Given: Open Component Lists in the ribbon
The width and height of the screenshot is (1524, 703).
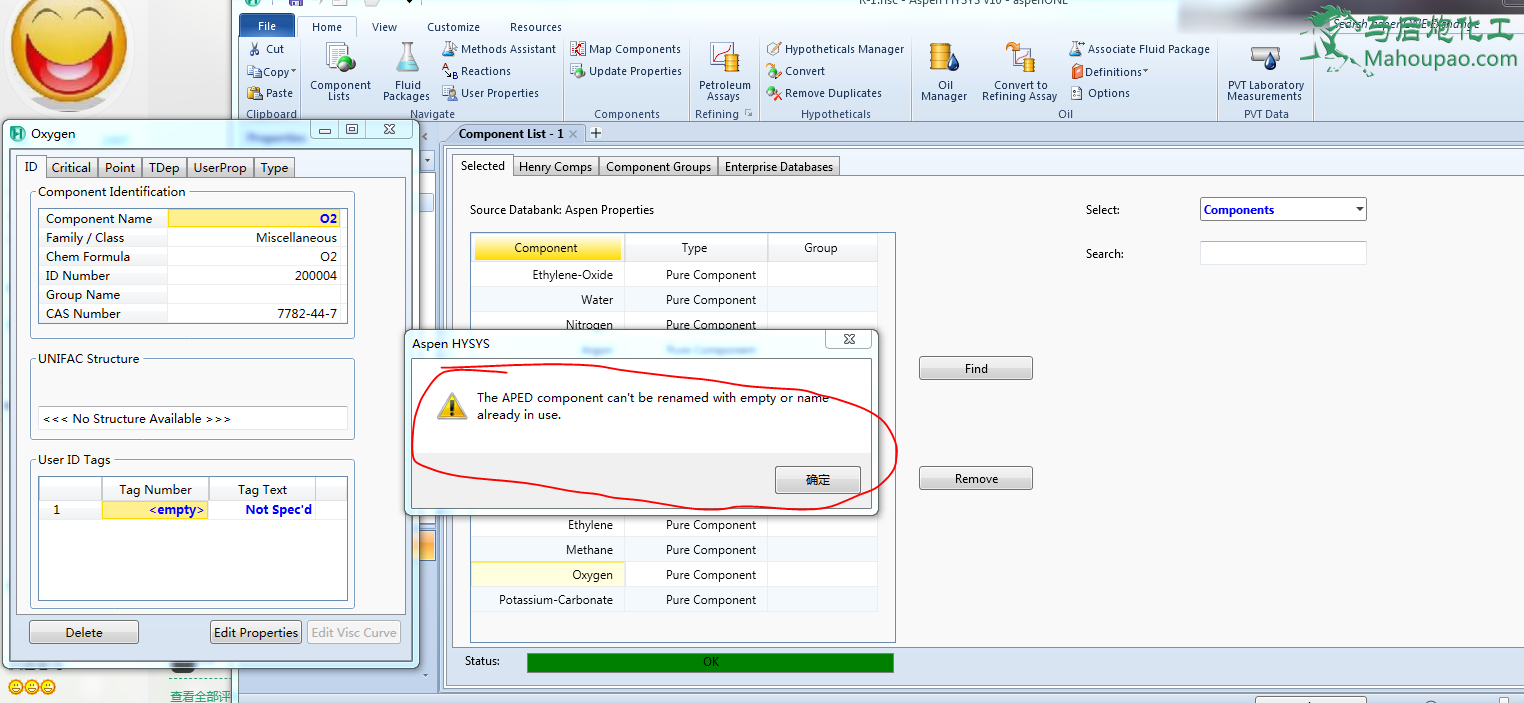Looking at the screenshot, I should pos(340,72).
